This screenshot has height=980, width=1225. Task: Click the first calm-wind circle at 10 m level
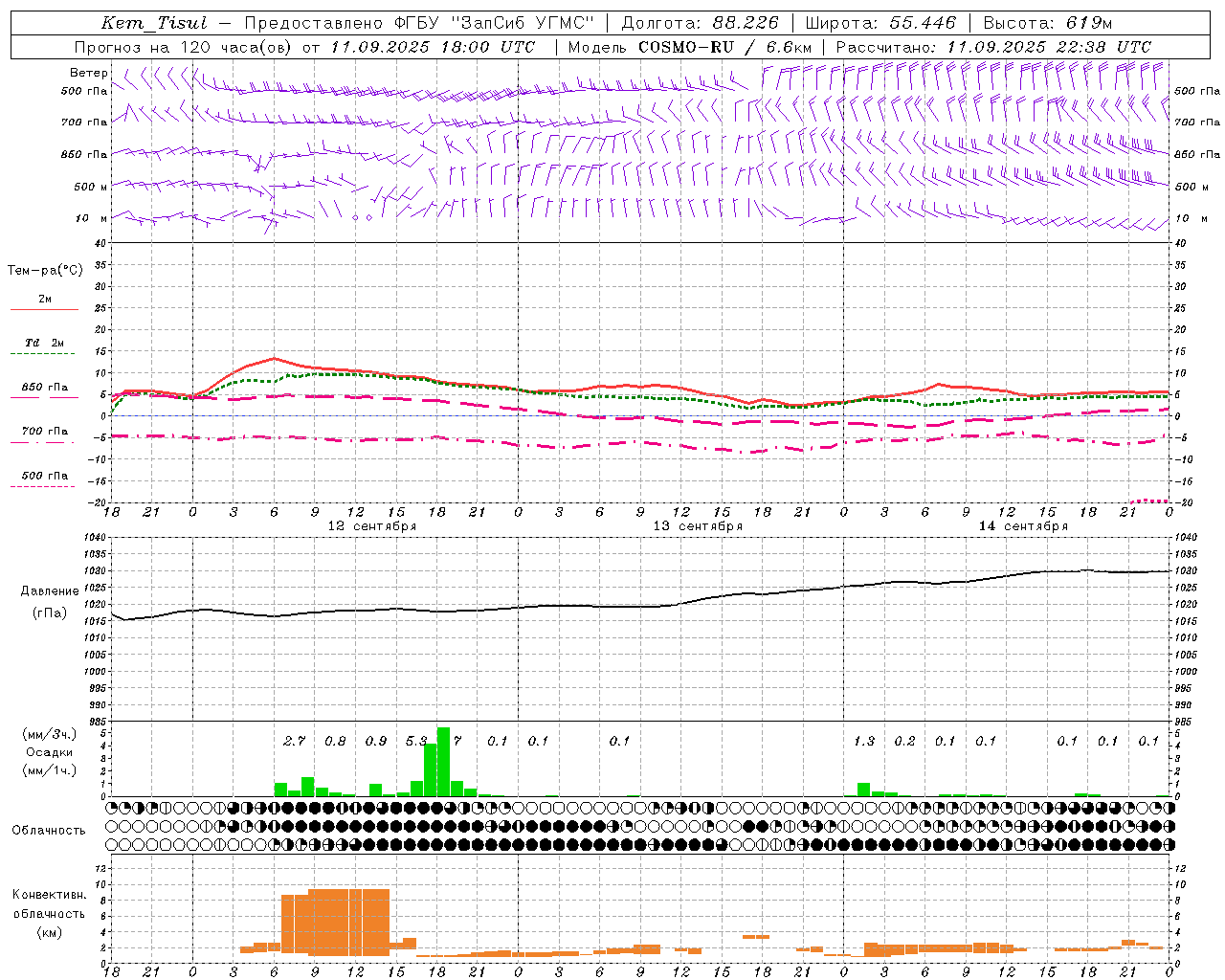coord(356,217)
